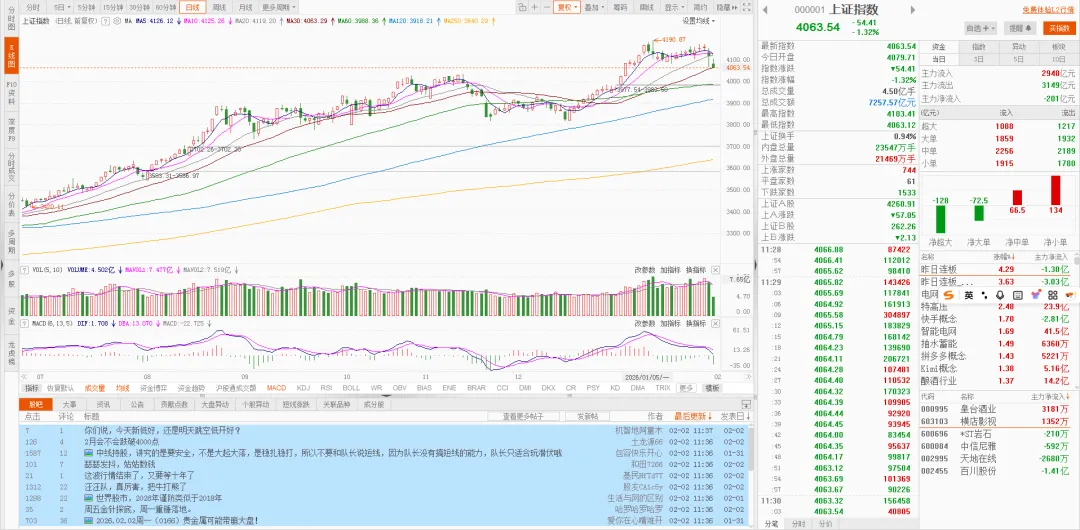Select 3日 funds period tab

pyautogui.click(x=978, y=59)
